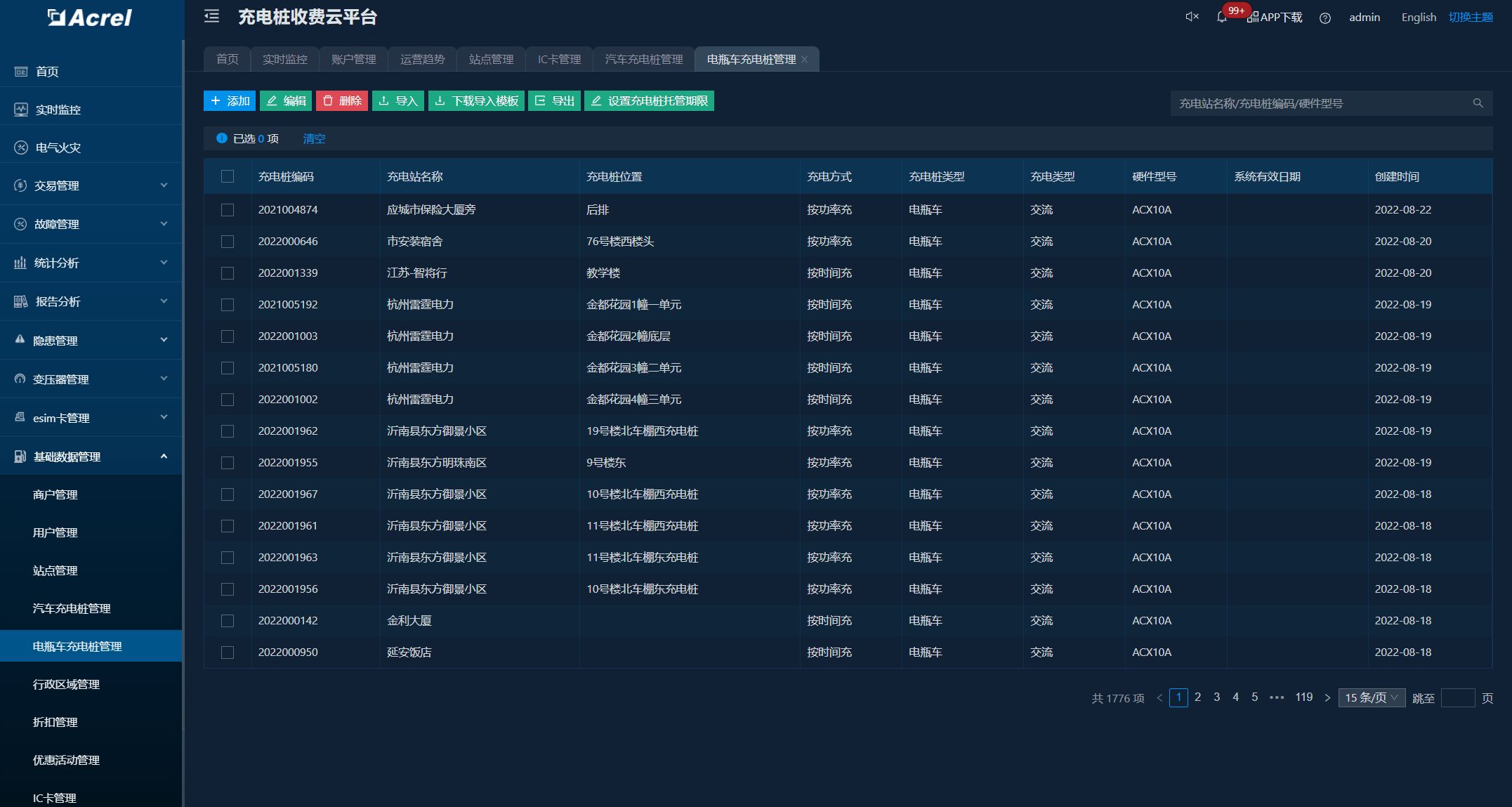Select the 实时监控 sidebar icon
Viewport: 1512px width, 807px height.
click(x=20, y=110)
